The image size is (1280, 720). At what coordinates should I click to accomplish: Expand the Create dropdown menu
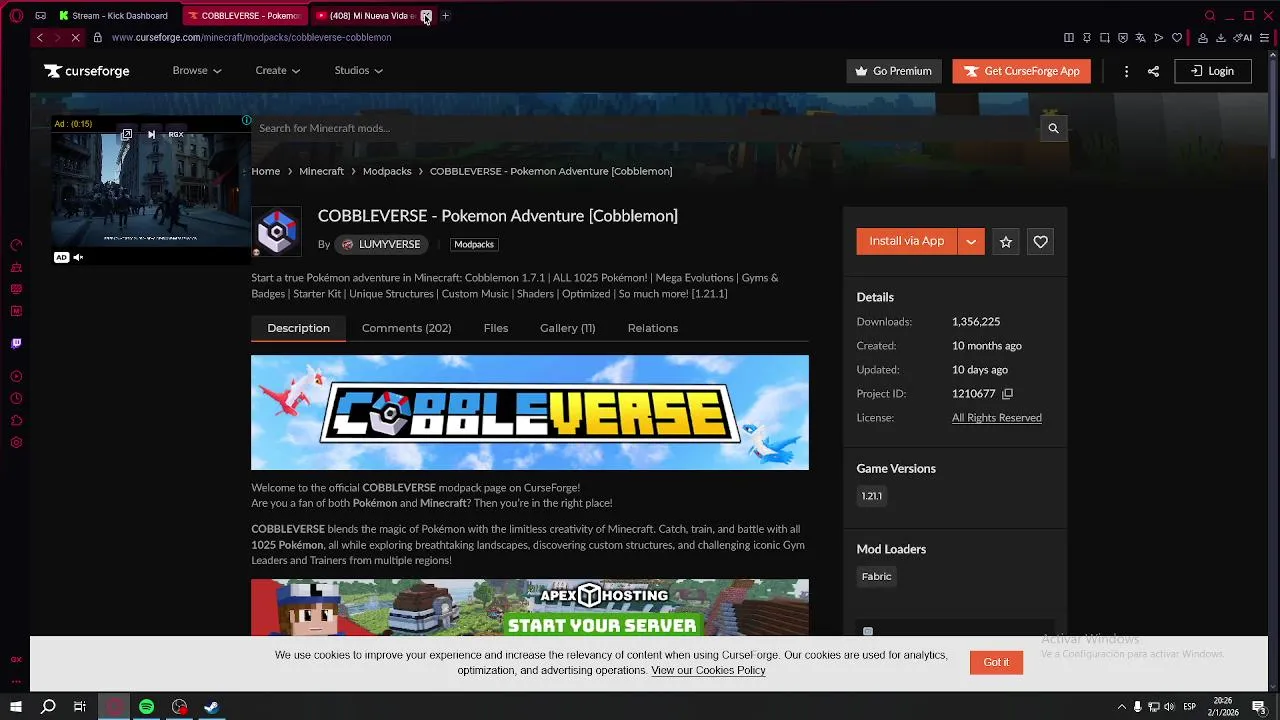(x=278, y=71)
